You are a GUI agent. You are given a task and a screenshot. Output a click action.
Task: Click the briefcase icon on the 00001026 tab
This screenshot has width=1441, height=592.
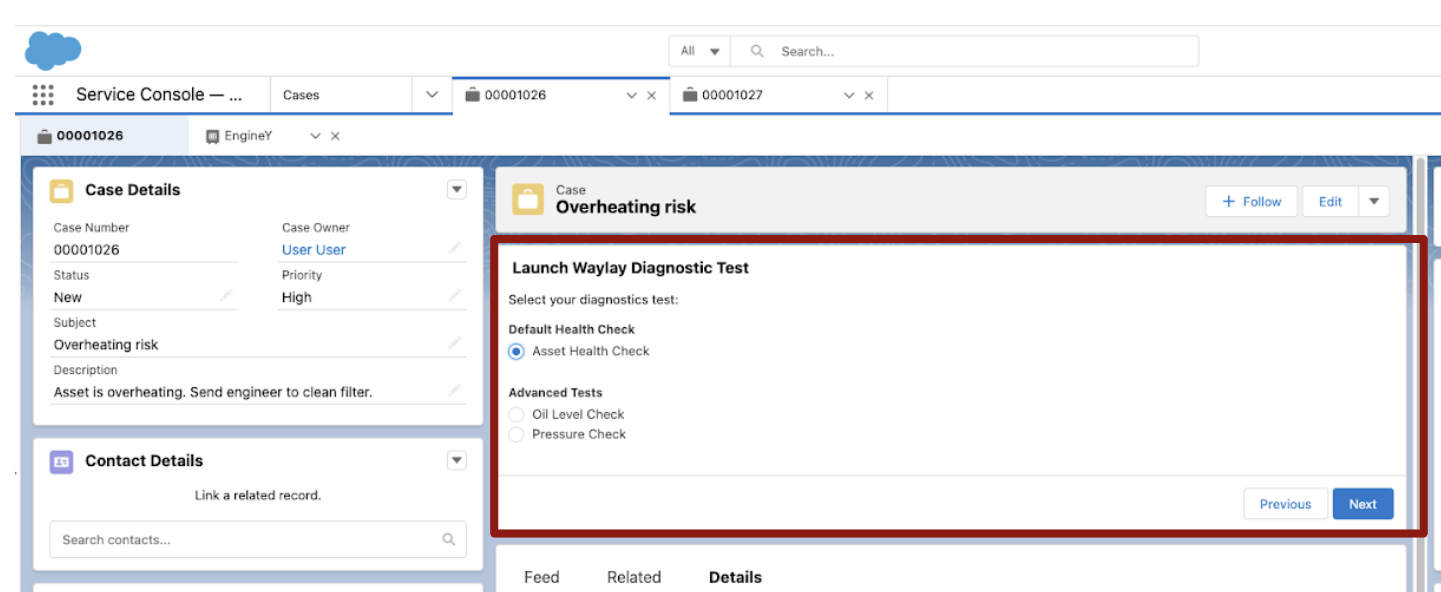(x=472, y=95)
